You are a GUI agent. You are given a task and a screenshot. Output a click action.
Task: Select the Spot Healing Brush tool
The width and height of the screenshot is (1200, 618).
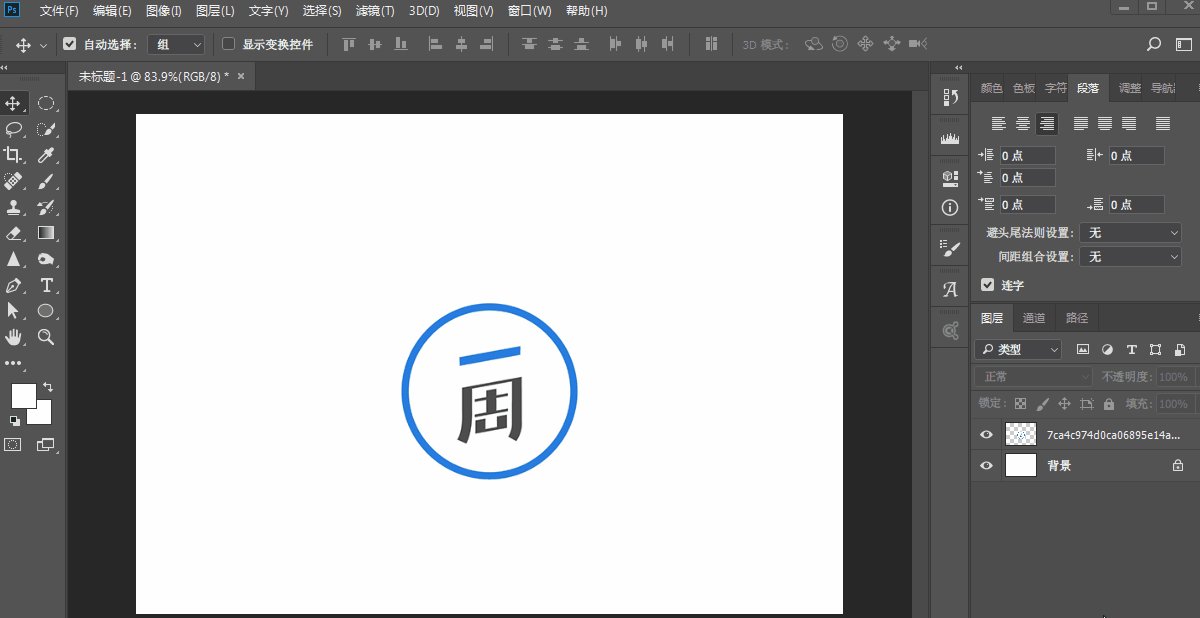pyautogui.click(x=14, y=181)
